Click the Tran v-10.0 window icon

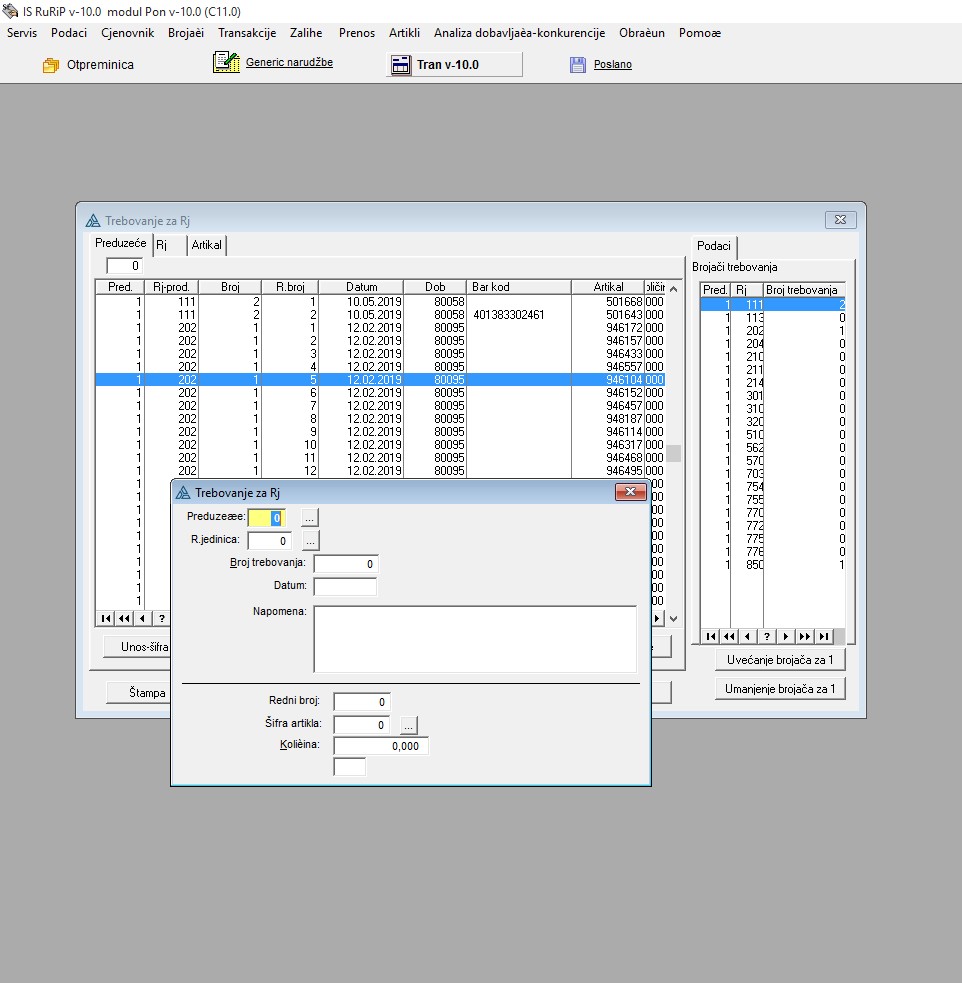point(400,65)
